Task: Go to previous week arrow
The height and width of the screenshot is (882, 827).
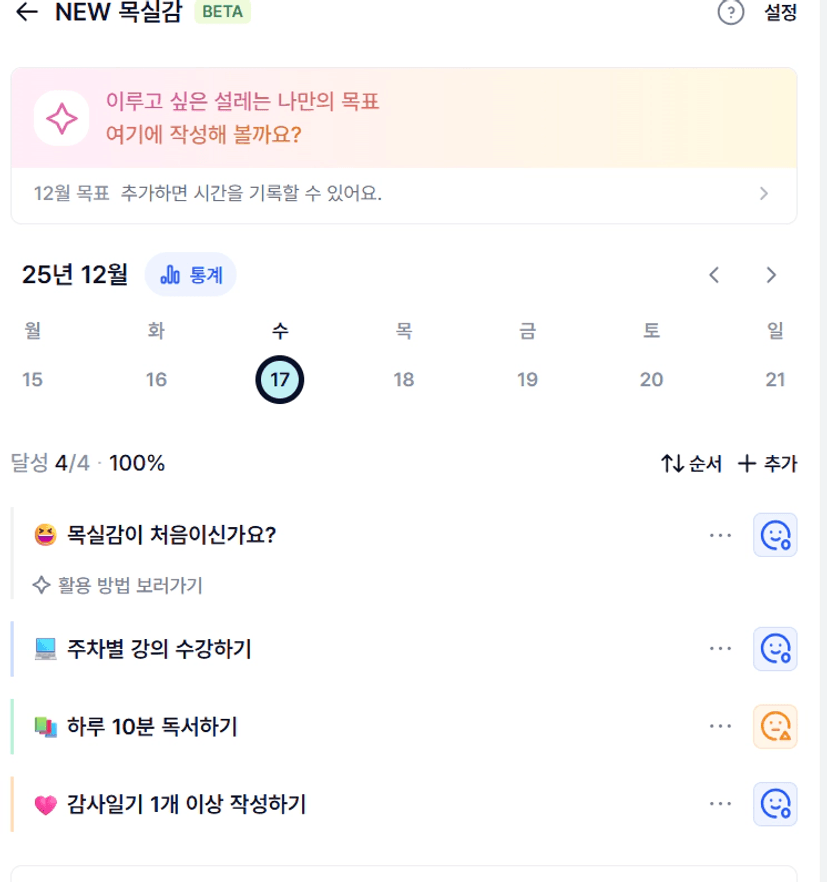Action: [x=714, y=275]
